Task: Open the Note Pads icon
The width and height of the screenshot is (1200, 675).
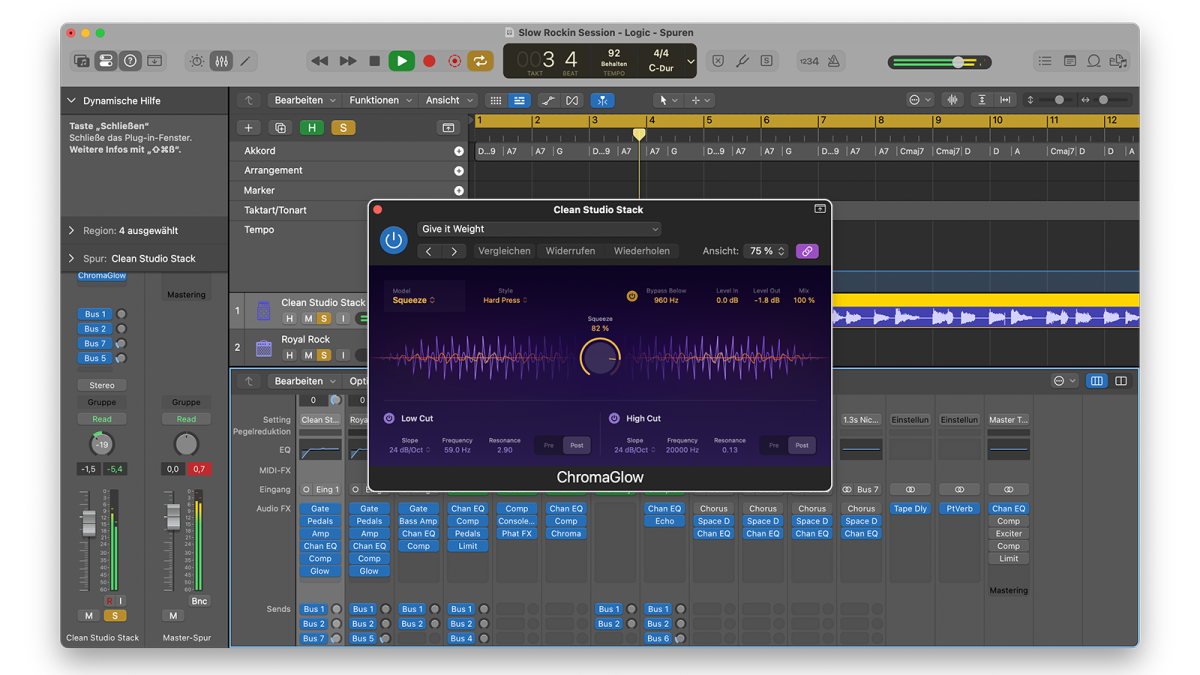Action: [1069, 61]
